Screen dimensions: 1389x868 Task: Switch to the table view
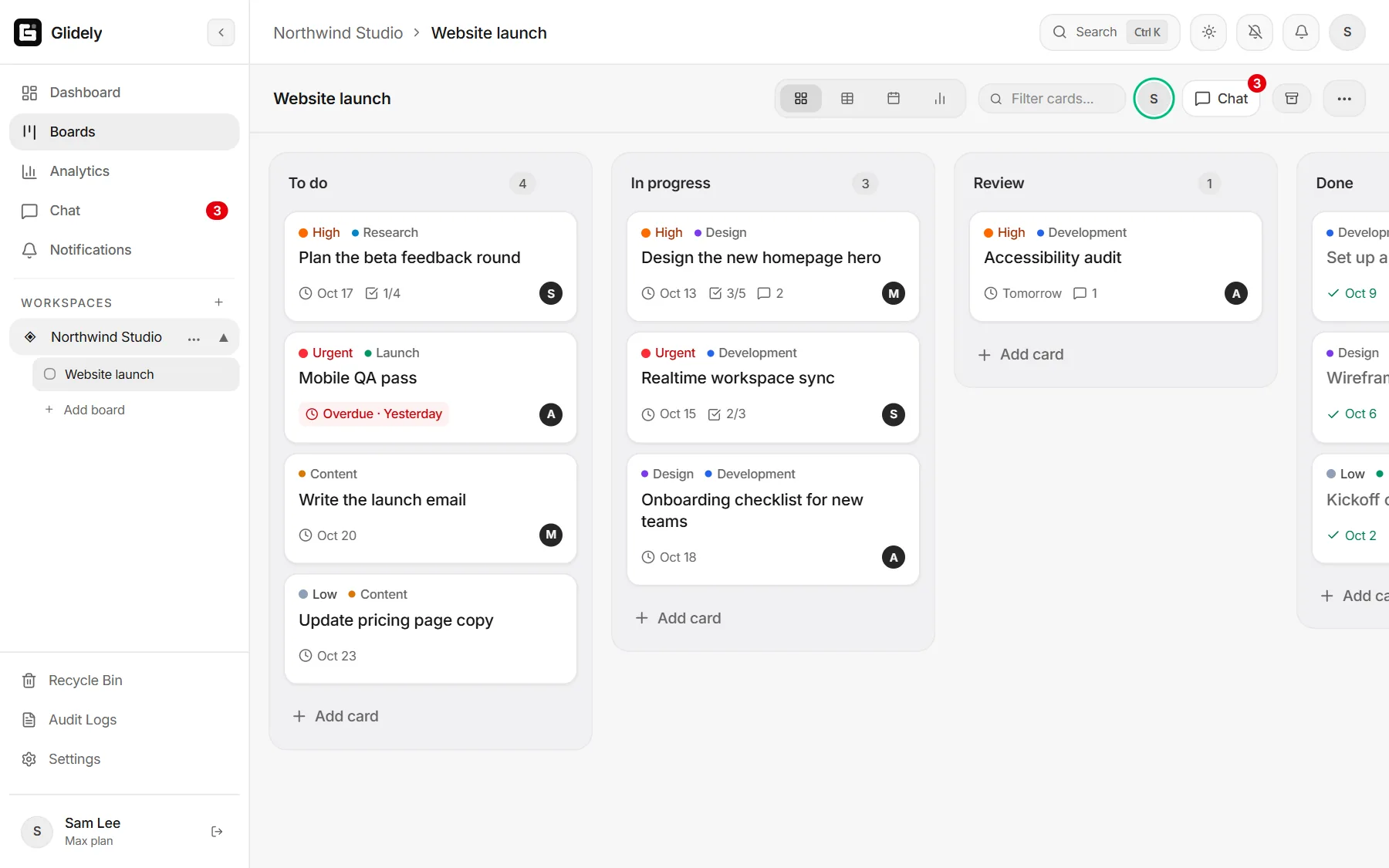coord(847,99)
